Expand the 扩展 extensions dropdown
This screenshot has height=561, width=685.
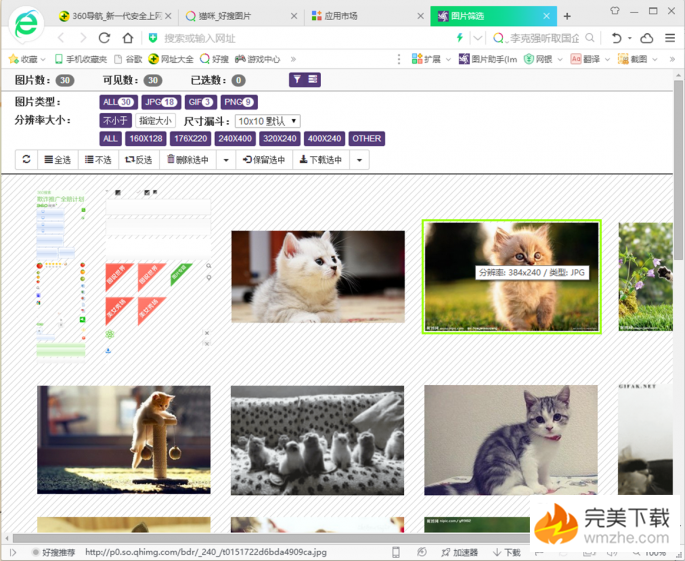pyautogui.click(x=448, y=59)
